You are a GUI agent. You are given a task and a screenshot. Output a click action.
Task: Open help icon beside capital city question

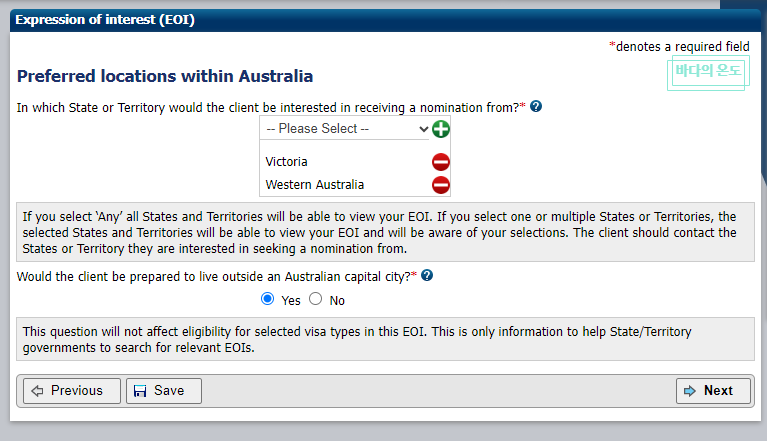427,275
